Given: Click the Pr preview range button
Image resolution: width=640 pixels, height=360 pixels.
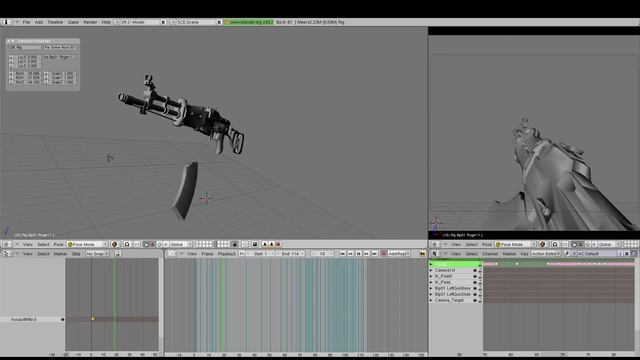Looking at the screenshot, I should click(x=242, y=253).
